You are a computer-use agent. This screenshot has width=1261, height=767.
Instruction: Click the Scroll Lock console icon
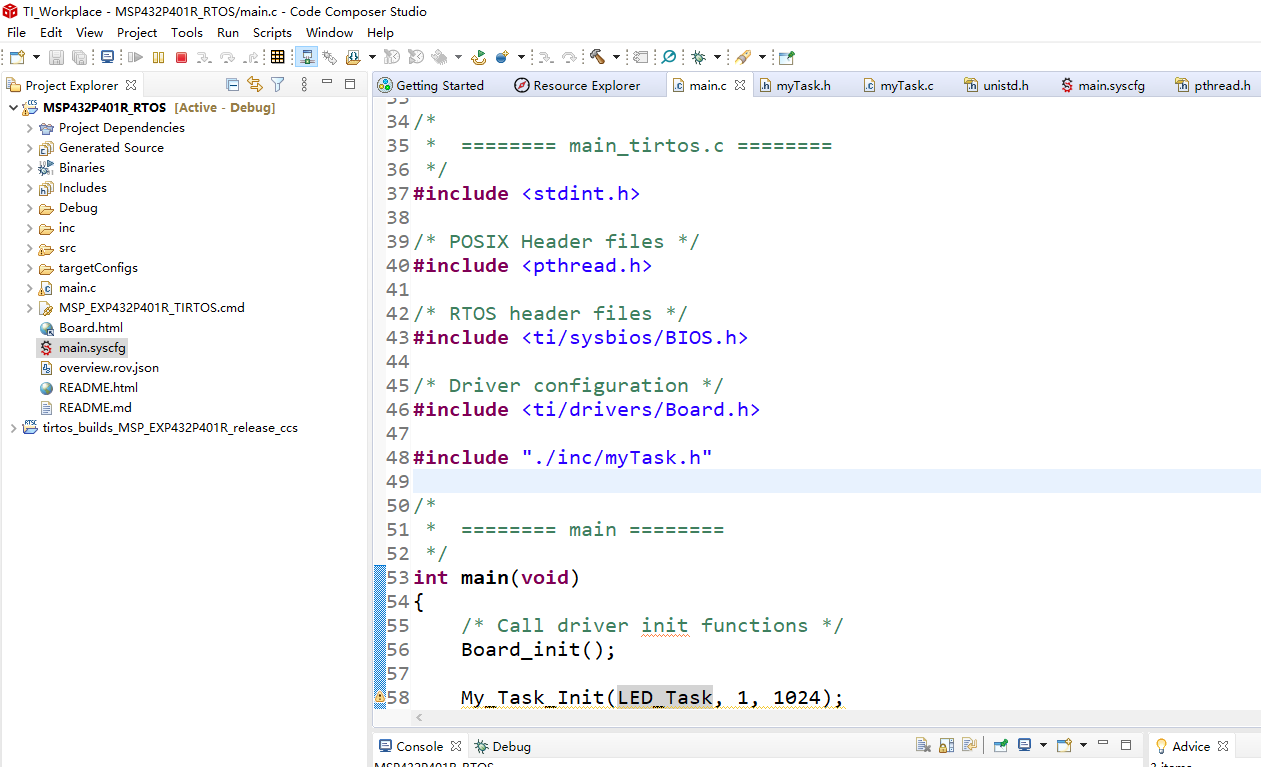click(946, 745)
